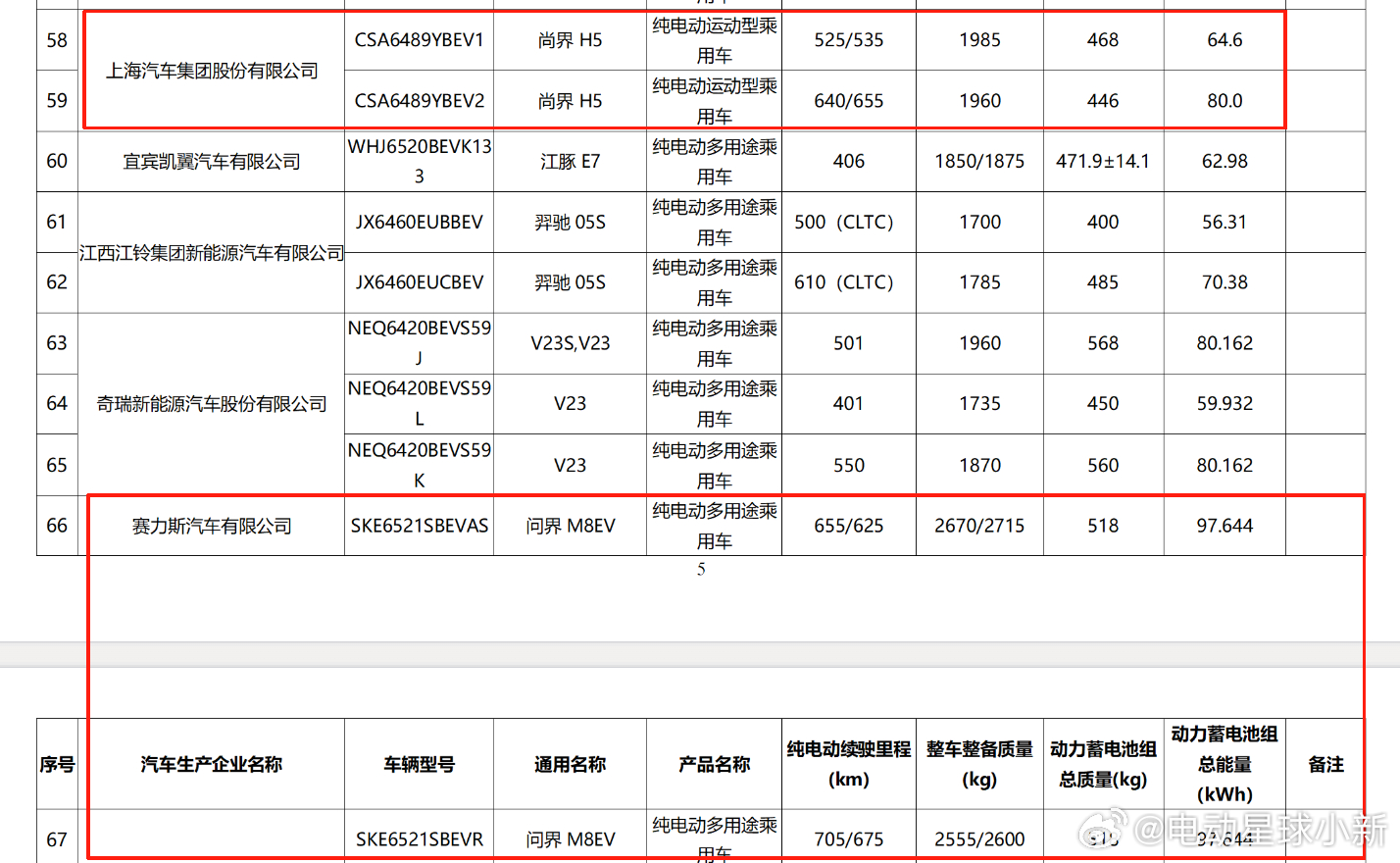
Task: Click the 备注 column header
Action: 1325,764
